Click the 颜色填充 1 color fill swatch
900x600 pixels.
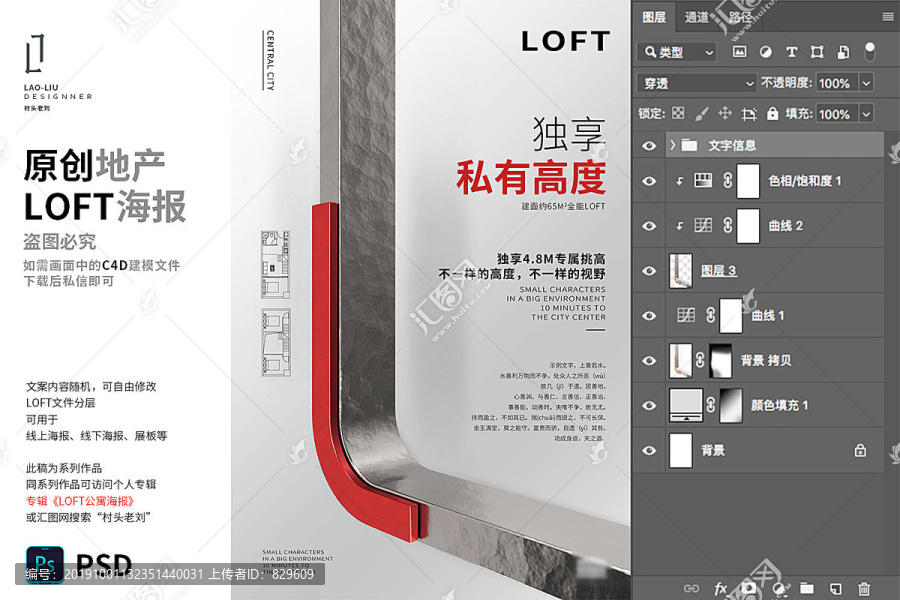(686, 405)
